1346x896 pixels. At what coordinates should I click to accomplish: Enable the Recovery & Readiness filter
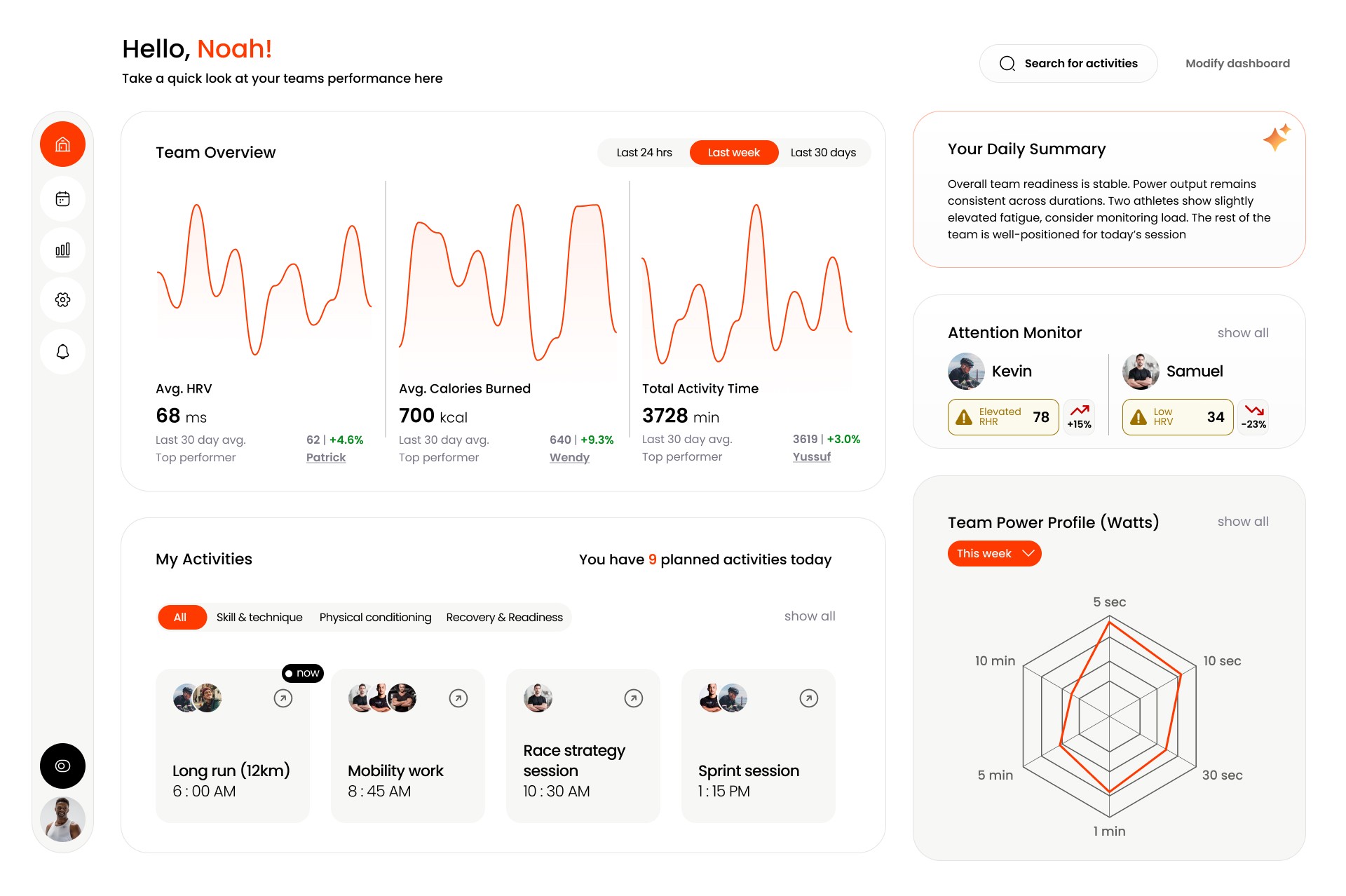[504, 617]
